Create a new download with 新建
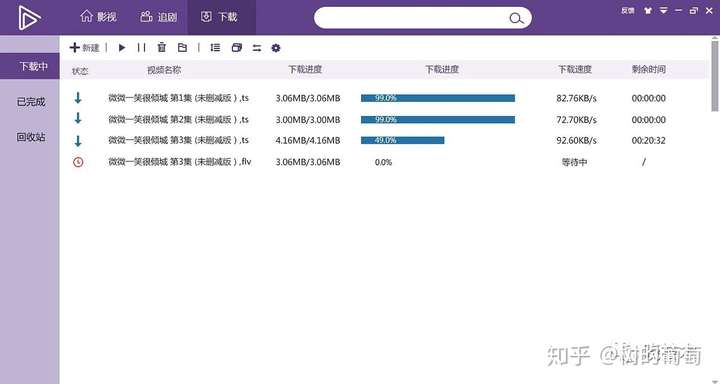Screen dimensions: 720x384 coord(84,47)
